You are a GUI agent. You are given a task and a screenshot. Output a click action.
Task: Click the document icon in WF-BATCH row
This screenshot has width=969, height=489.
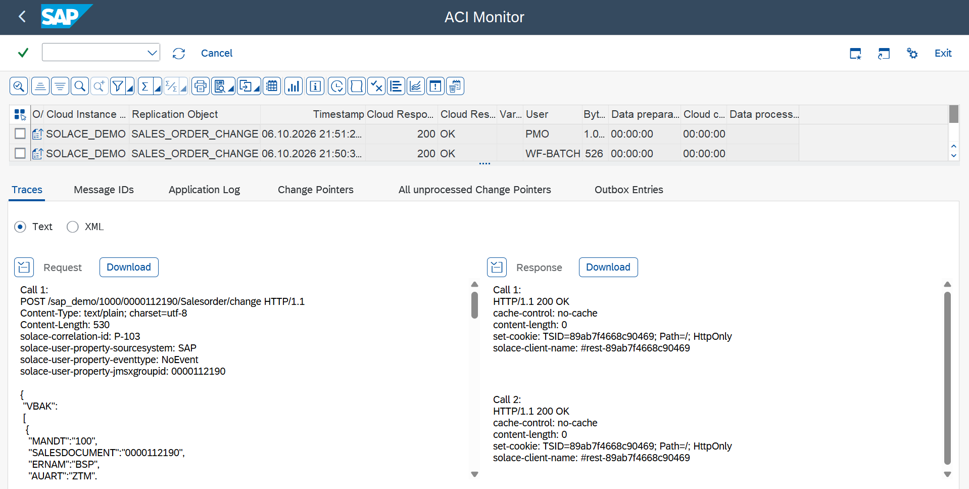pos(38,153)
